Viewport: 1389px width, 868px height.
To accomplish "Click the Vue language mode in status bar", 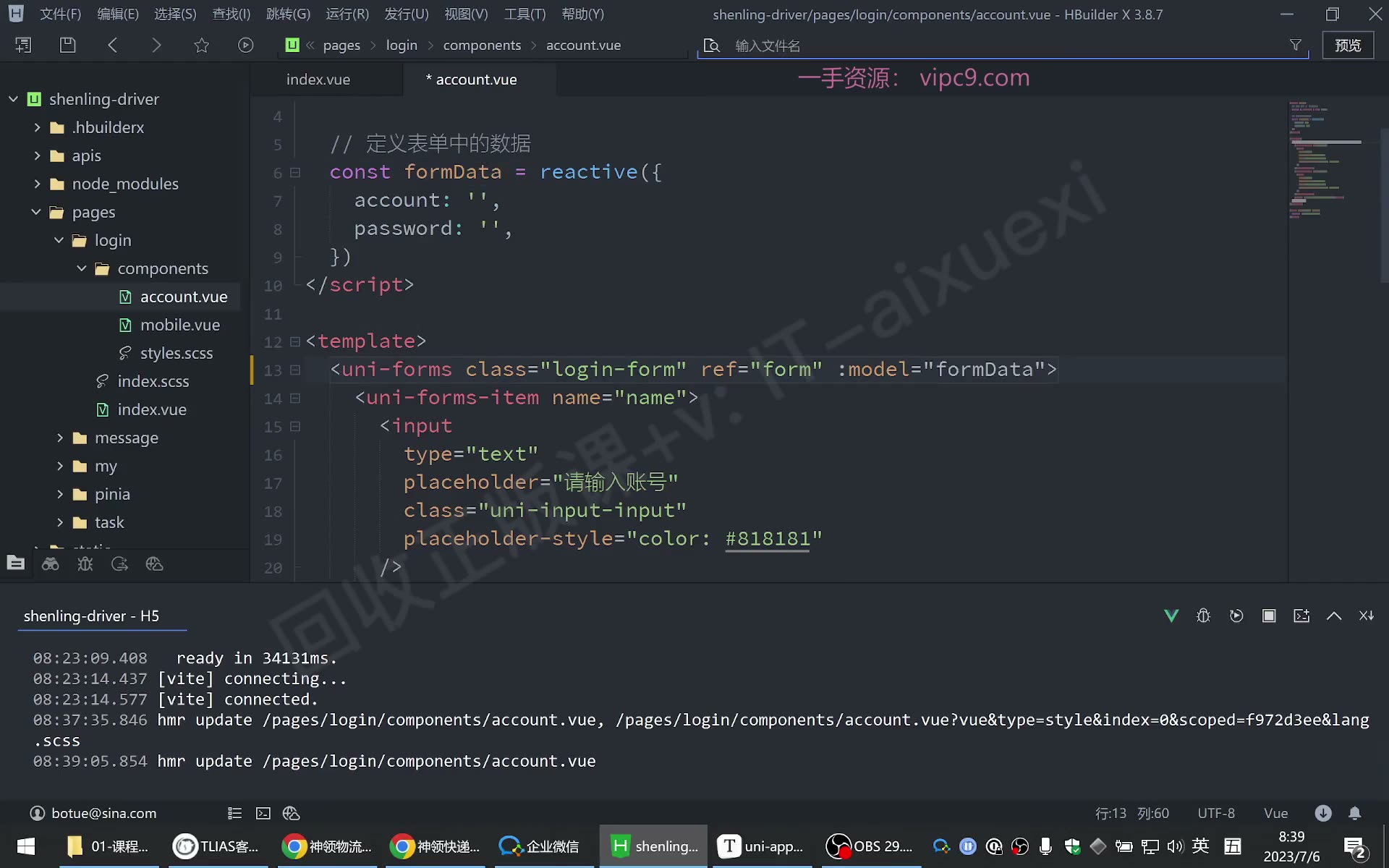I will click(x=1275, y=813).
